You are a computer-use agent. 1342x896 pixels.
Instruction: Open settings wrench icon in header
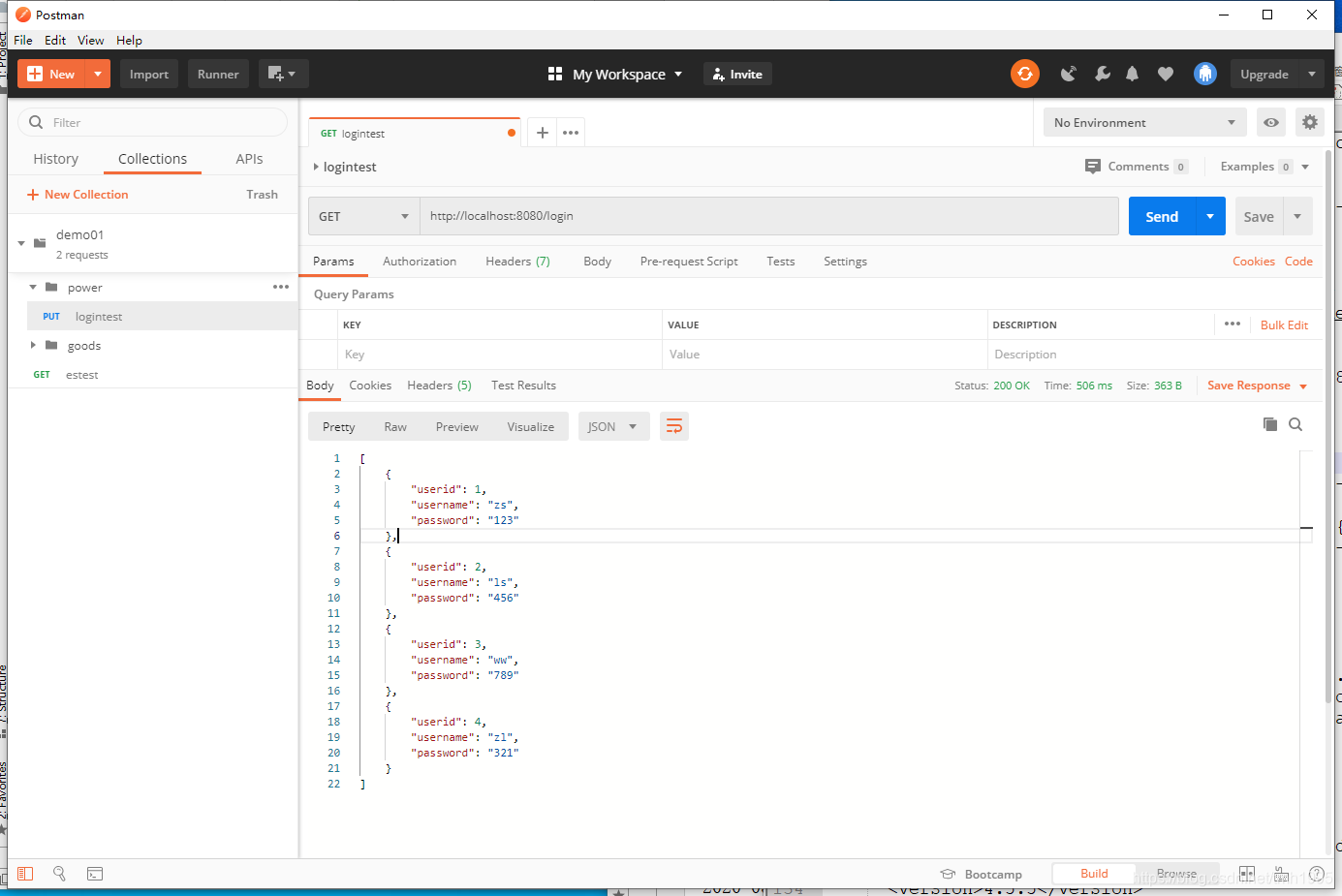[x=1102, y=74]
